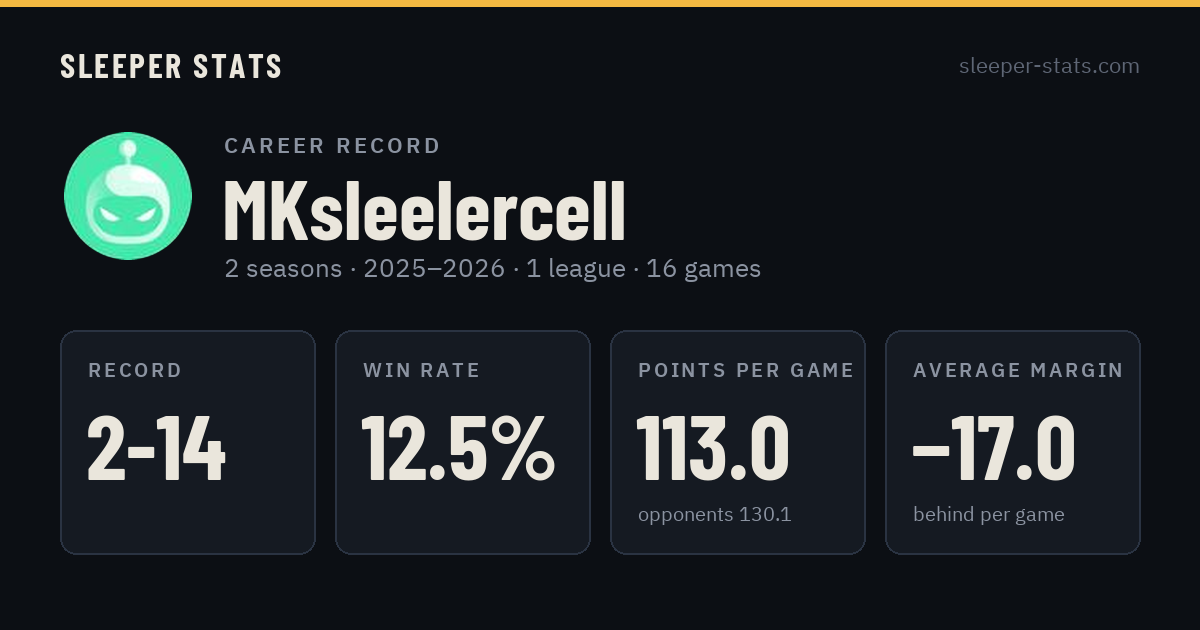Select the RECORD stat card
This screenshot has height=630, width=1200.
point(188,442)
